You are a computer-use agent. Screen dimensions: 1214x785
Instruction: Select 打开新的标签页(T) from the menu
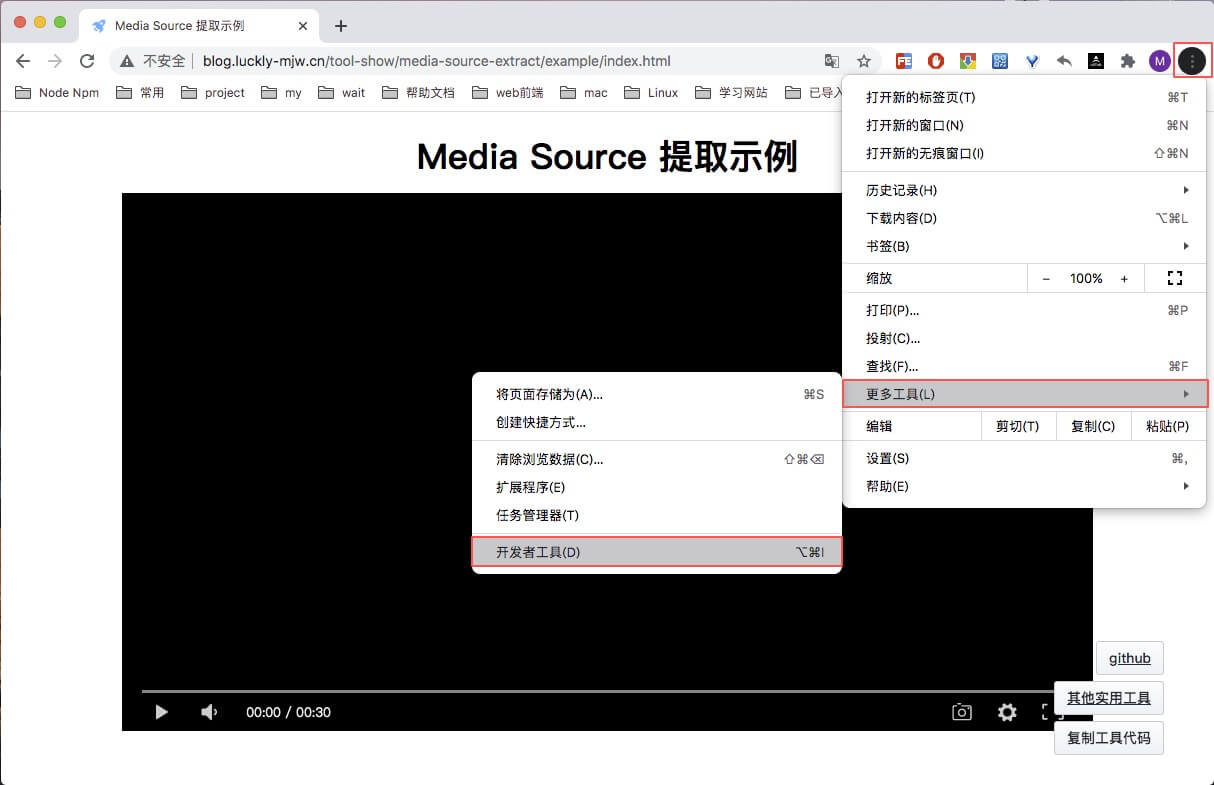(x=1024, y=97)
